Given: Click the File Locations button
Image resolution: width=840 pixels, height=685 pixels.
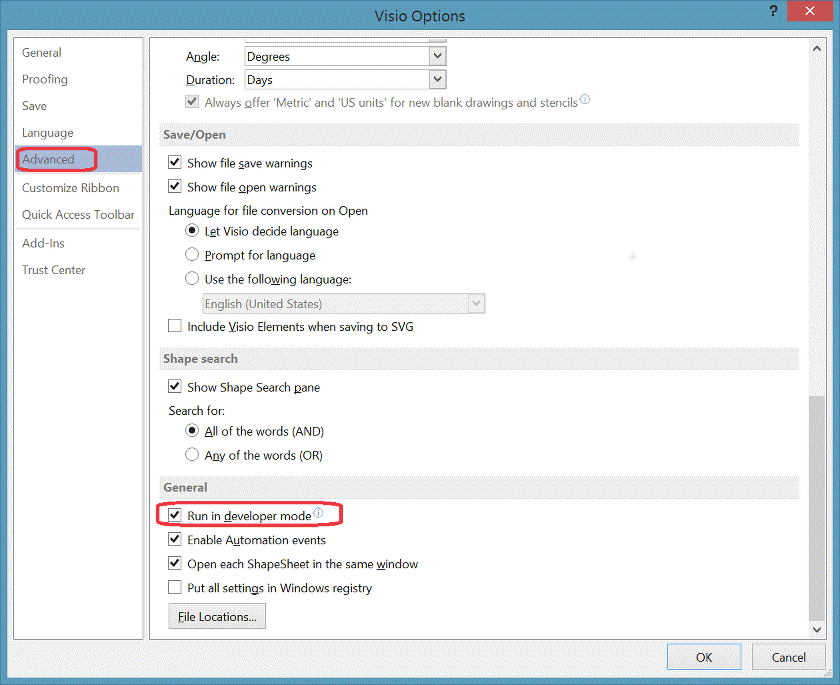Looking at the screenshot, I should (217, 617).
